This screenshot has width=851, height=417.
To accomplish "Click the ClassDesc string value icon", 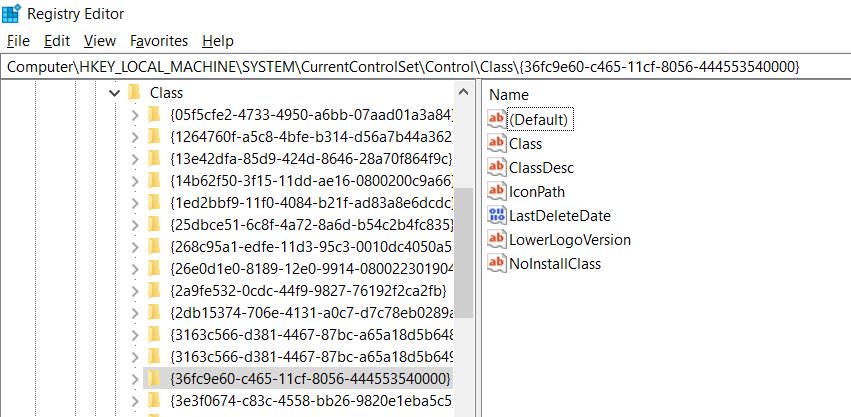I will 497,167.
